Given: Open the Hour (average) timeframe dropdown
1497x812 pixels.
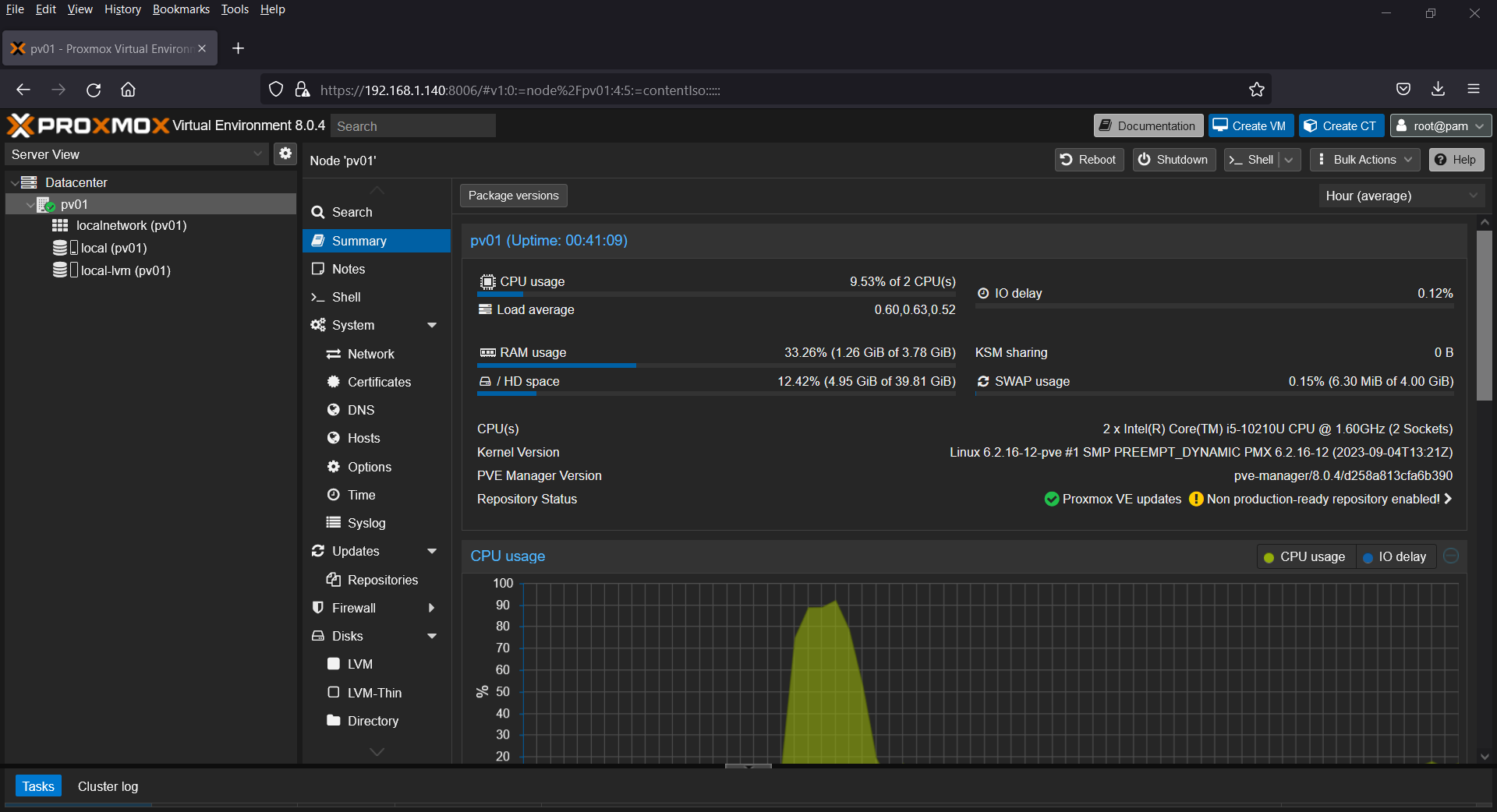Looking at the screenshot, I should (x=1401, y=196).
